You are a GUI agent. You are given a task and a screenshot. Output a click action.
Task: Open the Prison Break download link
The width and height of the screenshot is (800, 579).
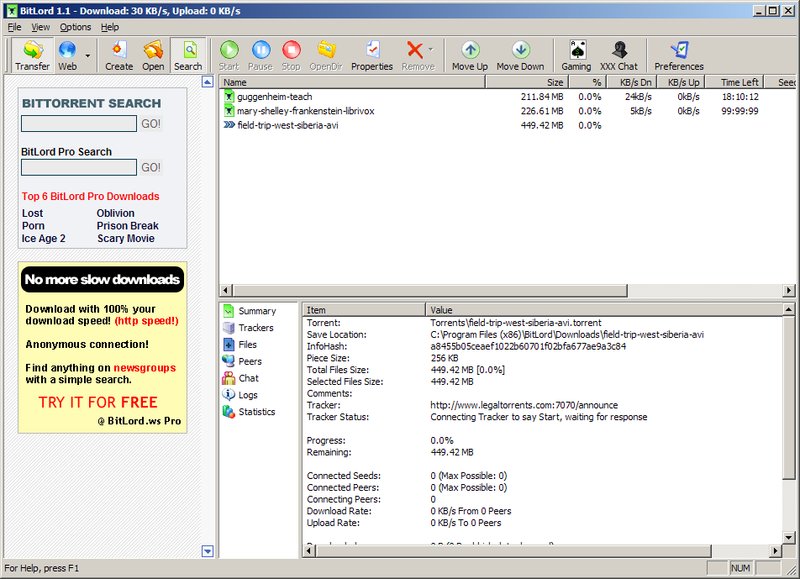click(128, 225)
